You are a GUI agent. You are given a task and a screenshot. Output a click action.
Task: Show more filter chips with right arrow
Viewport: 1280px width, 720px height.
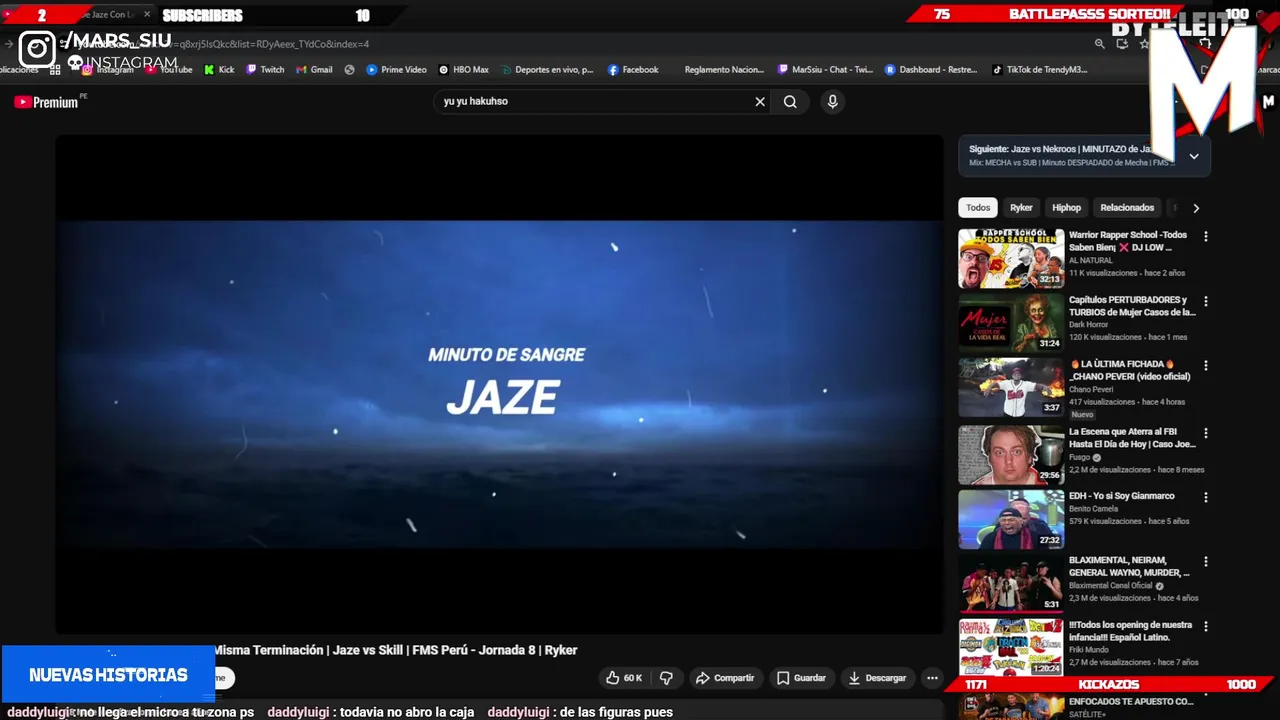(1196, 208)
